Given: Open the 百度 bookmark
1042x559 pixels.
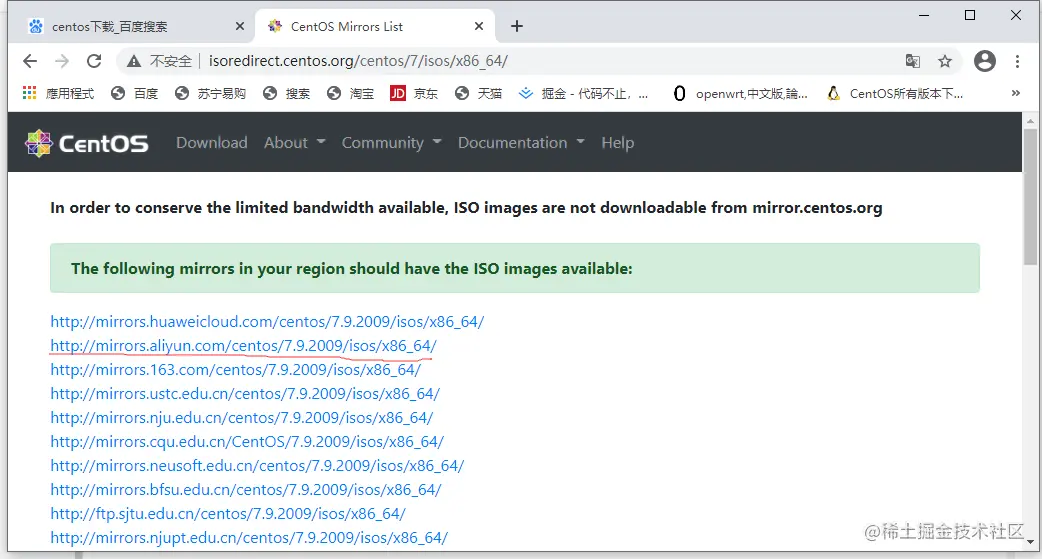Looking at the screenshot, I should point(135,94).
